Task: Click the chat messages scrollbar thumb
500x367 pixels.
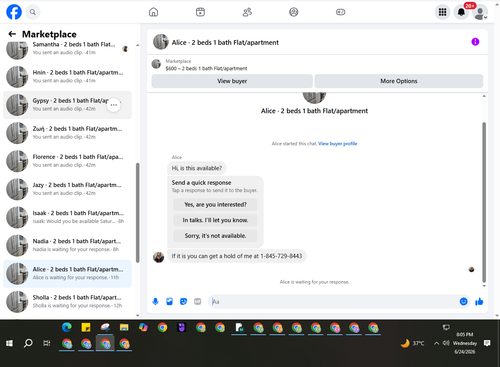Action: (x=484, y=202)
